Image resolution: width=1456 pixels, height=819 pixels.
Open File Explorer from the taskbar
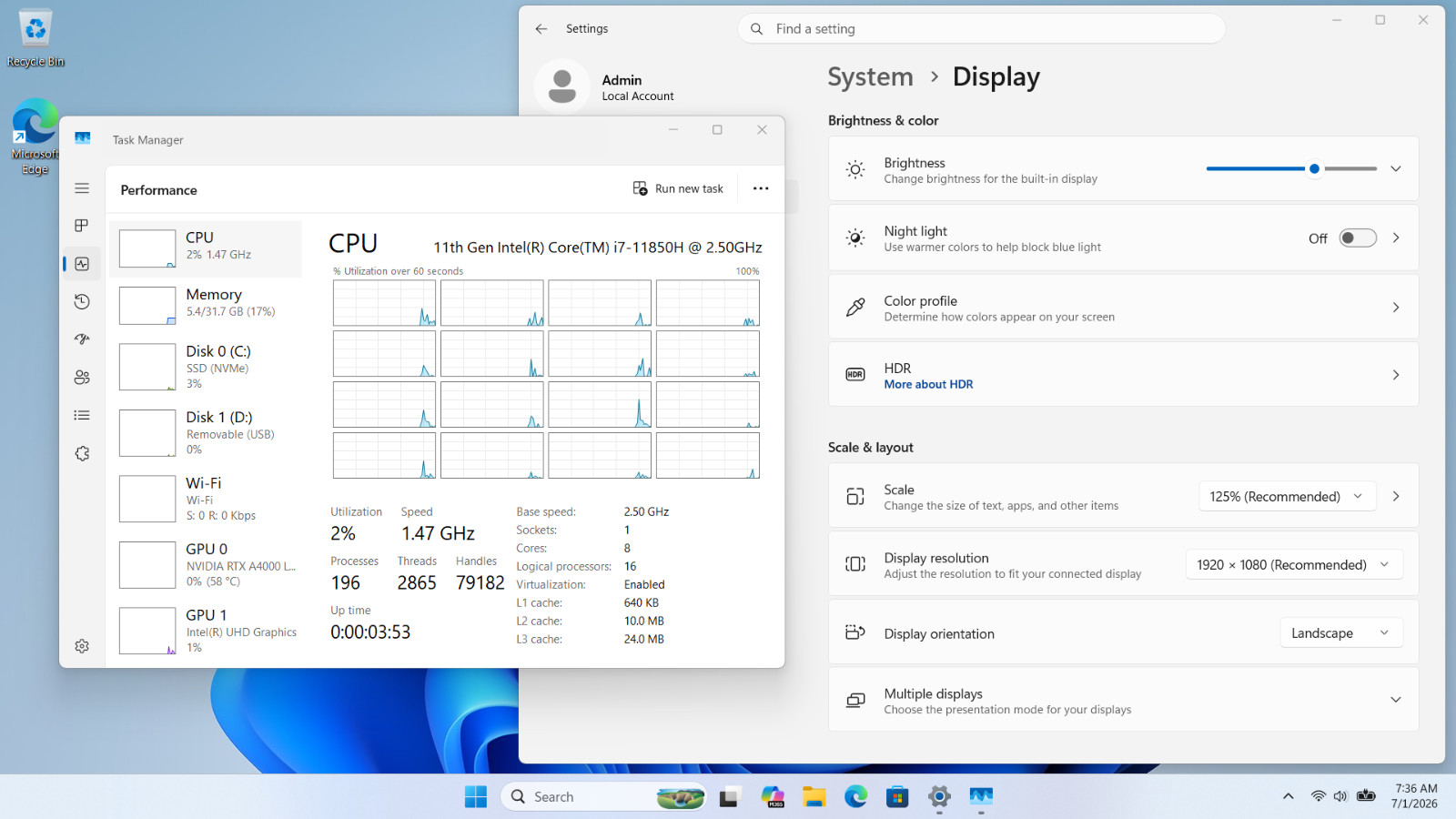(x=814, y=797)
